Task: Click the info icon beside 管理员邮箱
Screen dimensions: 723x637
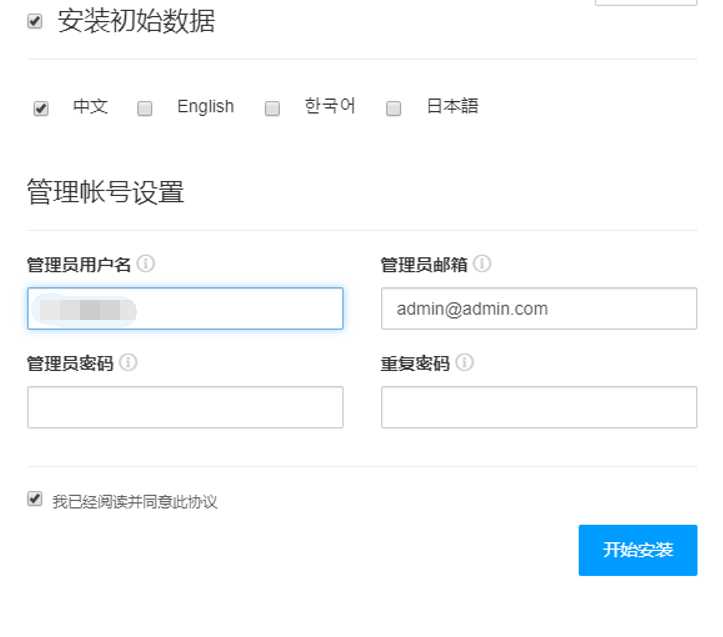Action: coord(482,264)
